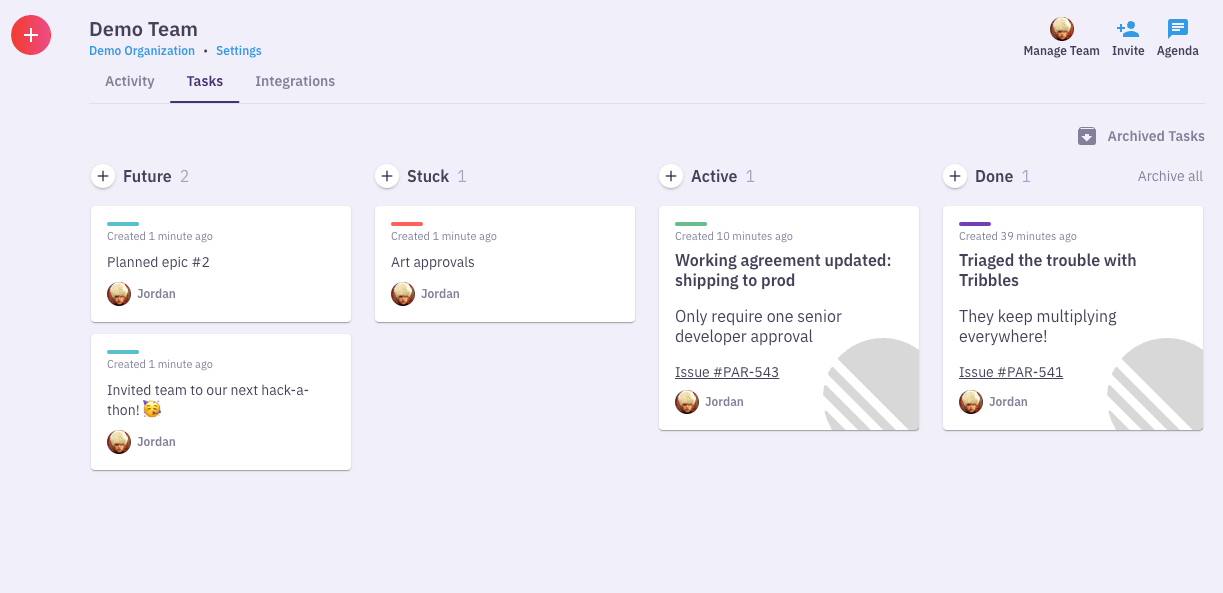Switch to the Integrations tab
Image resolution: width=1223 pixels, height=593 pixels.
pos(295,81)
